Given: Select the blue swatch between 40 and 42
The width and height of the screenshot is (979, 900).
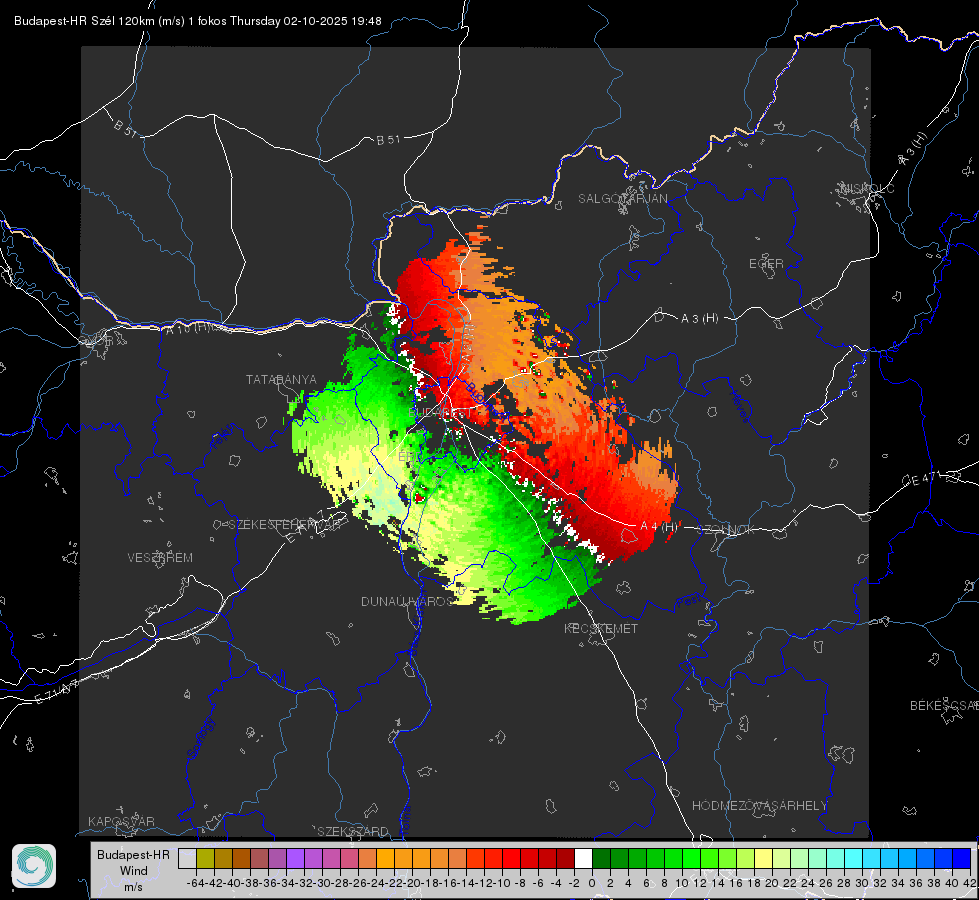Looking at the screenshot, I should point(962,858).
